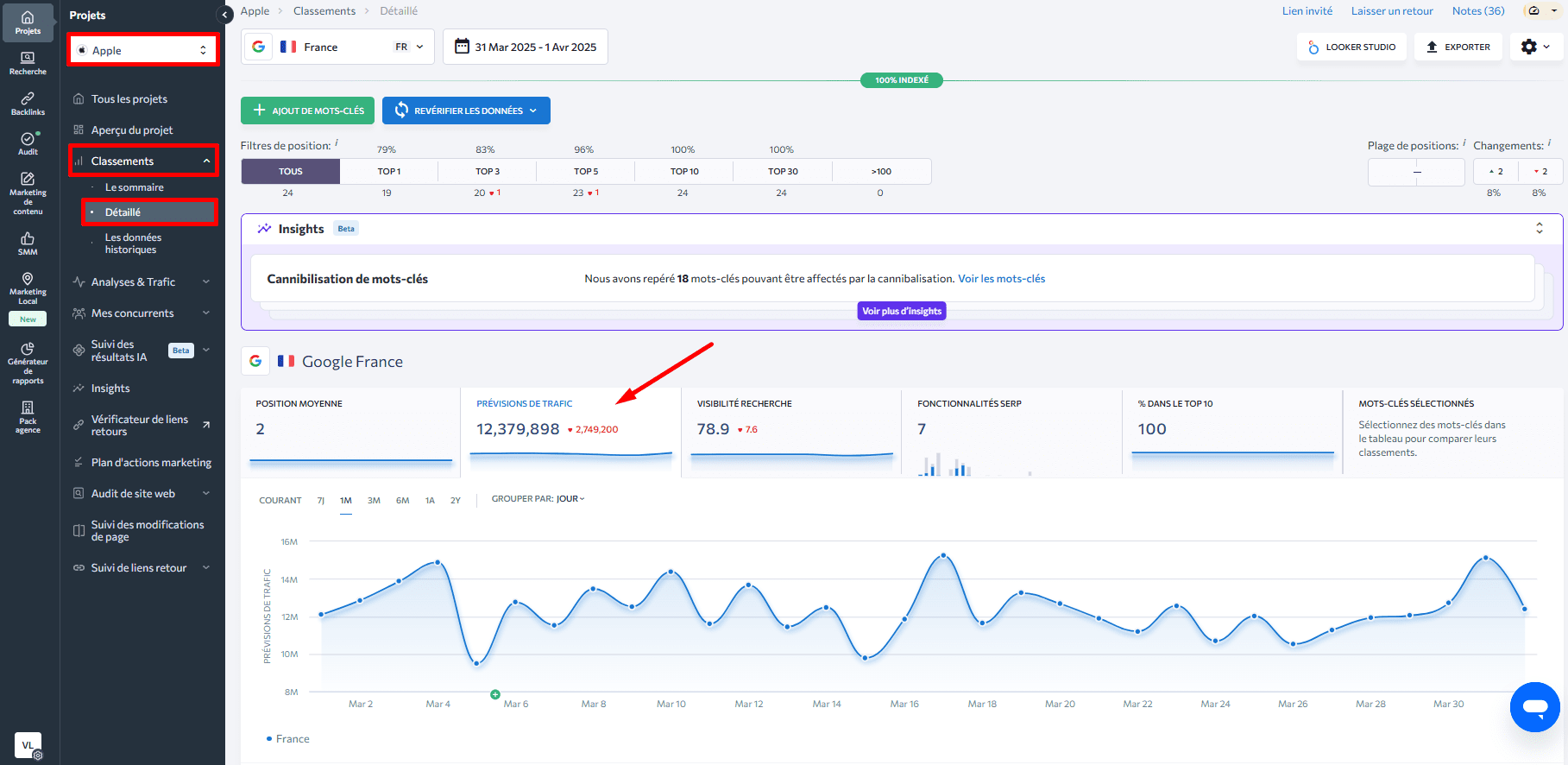This screenshot has width=1568, height=765.
Task: Select the COURANT time range
Action: point(280,500)
